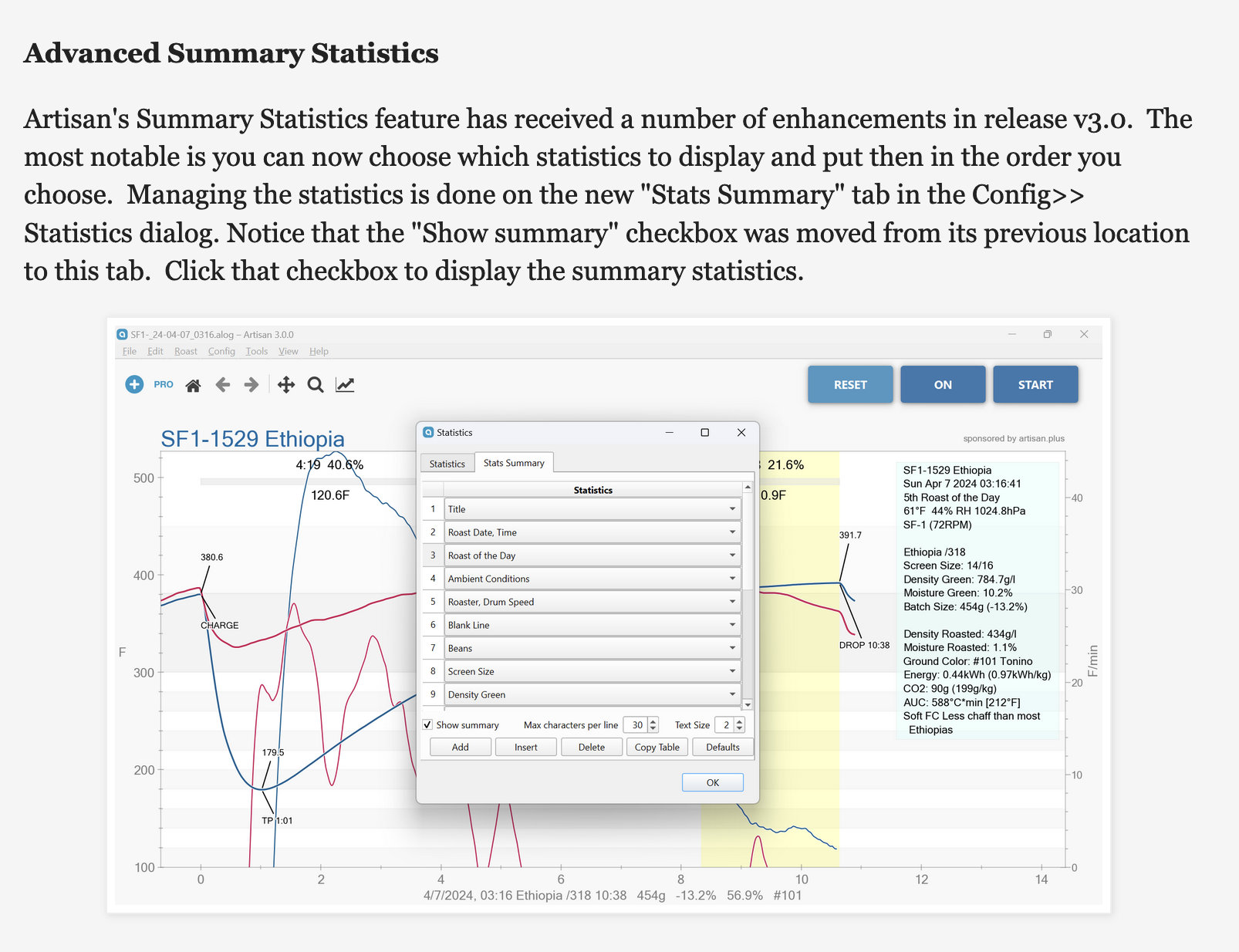Expand the Title statistic dropdown
1239x952 pixels.
[x=731, y=509]
